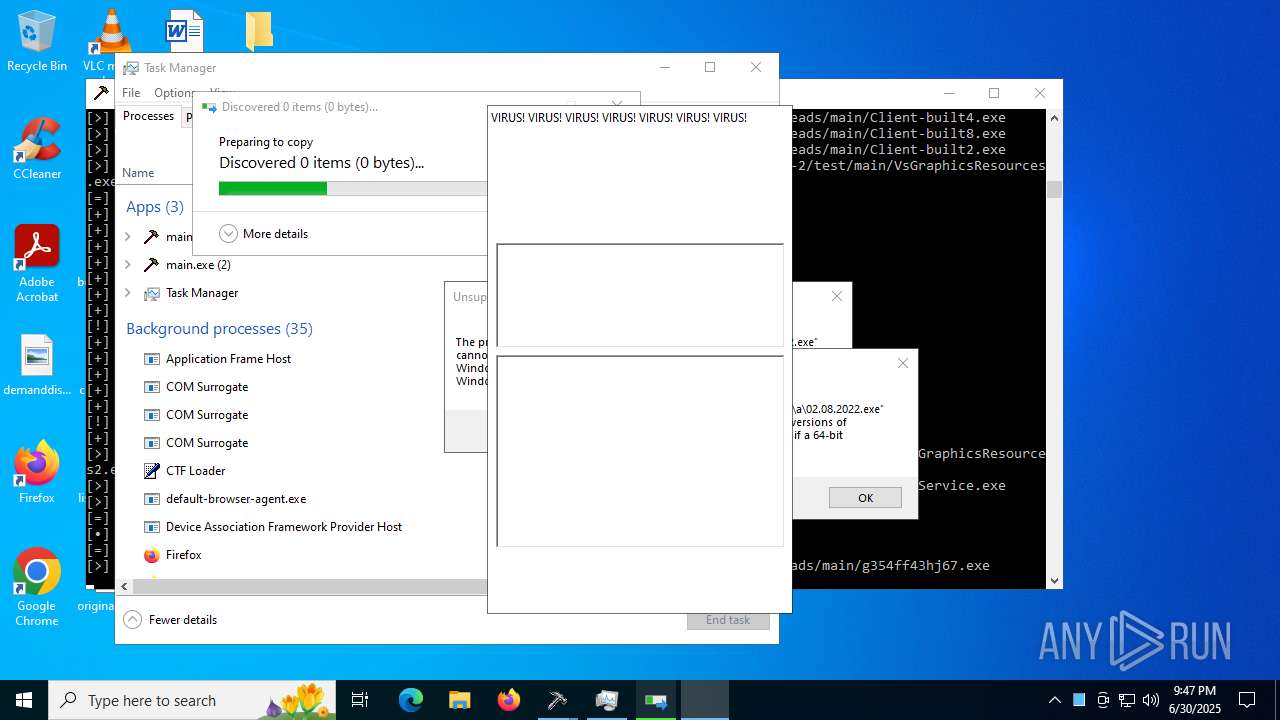Maximize the Task Manager window

pos(710,67)
